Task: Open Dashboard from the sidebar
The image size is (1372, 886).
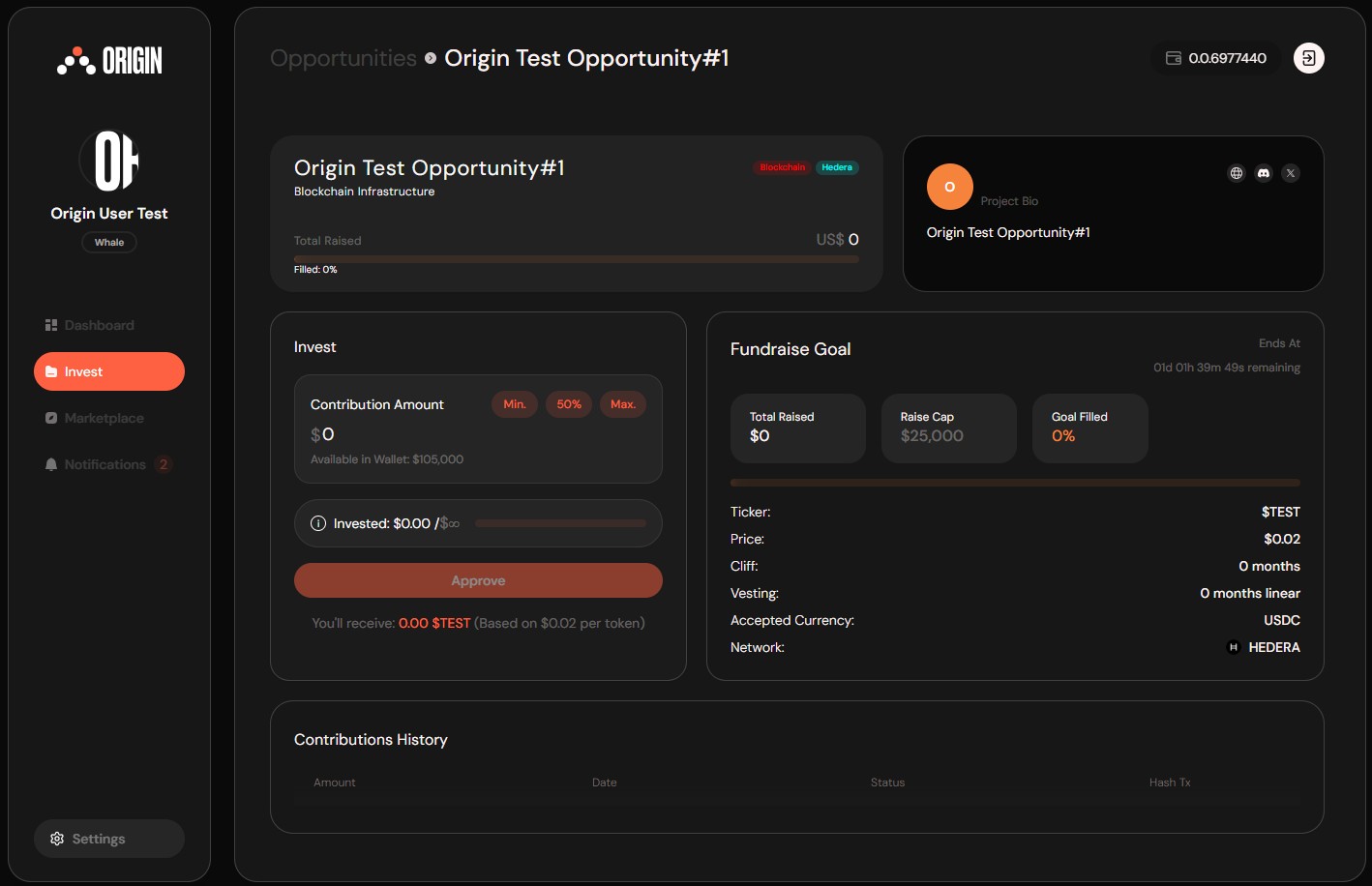Action: [x=100, y=325]
